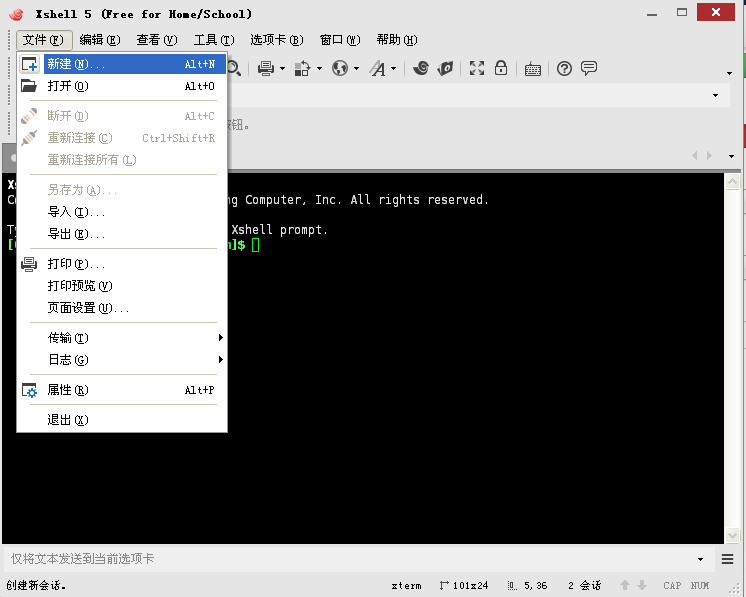The height and width of the screenshot is (597, 746).
Task: Open the session tab list dropdown
Action: coord(731,156)
